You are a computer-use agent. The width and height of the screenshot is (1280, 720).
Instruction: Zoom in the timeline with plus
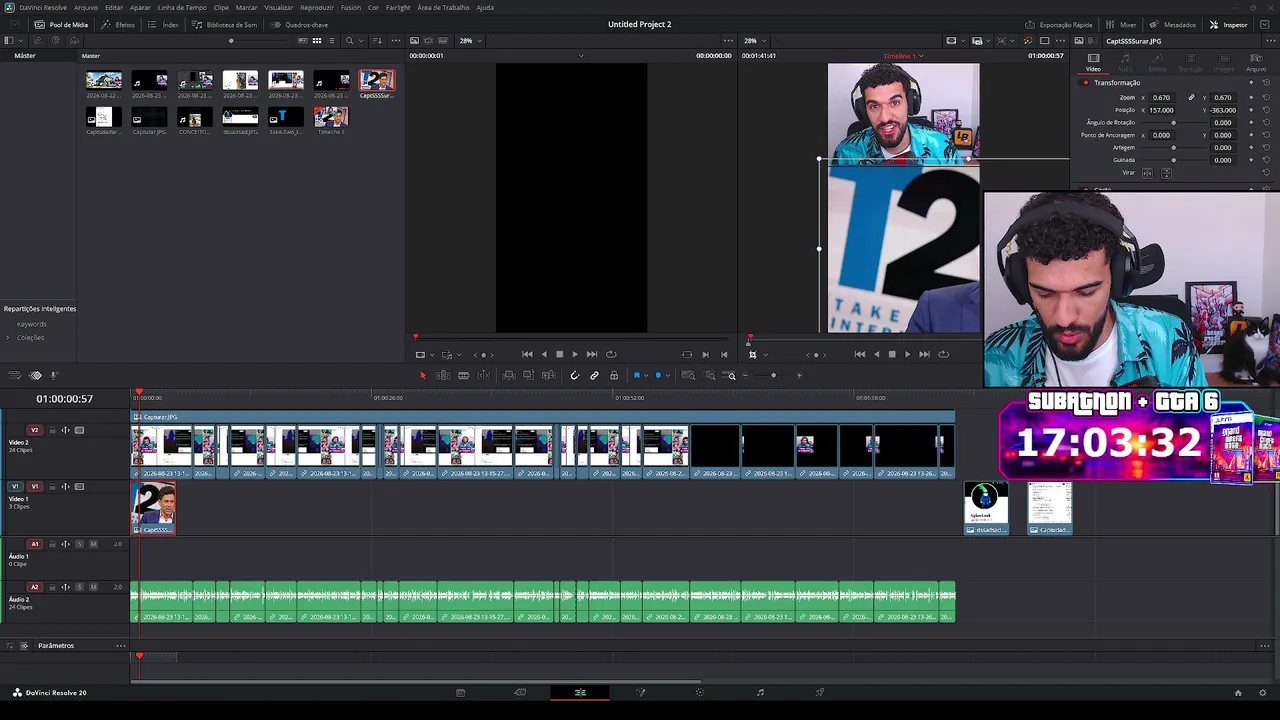[x=799, y=375]
